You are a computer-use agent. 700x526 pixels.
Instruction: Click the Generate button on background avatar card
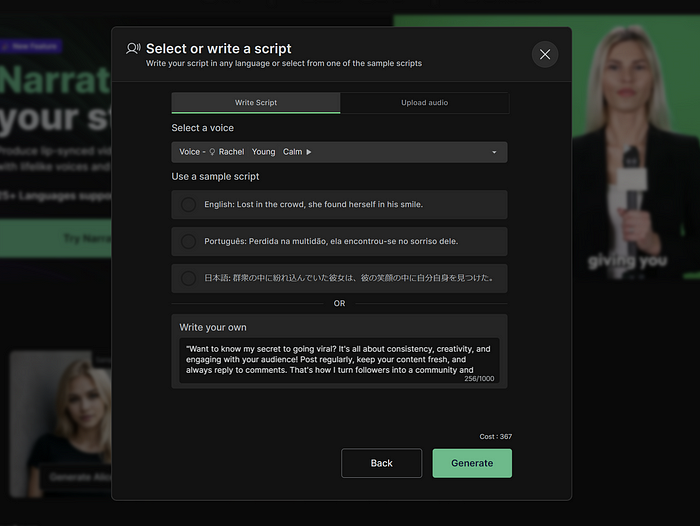point(77,477)
